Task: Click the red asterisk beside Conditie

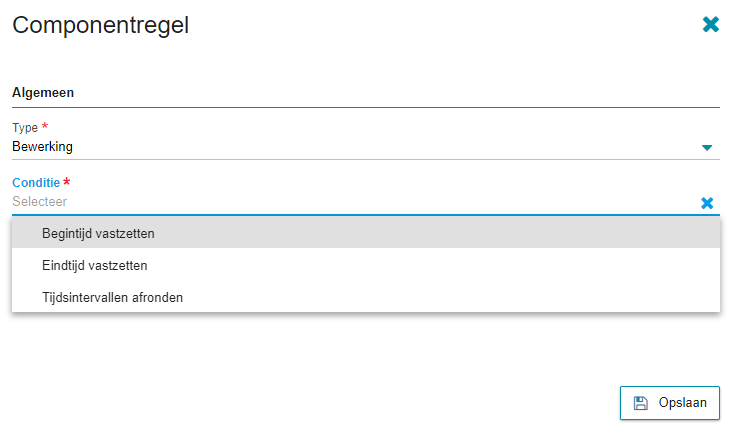Action: click(x=66, y=181)
